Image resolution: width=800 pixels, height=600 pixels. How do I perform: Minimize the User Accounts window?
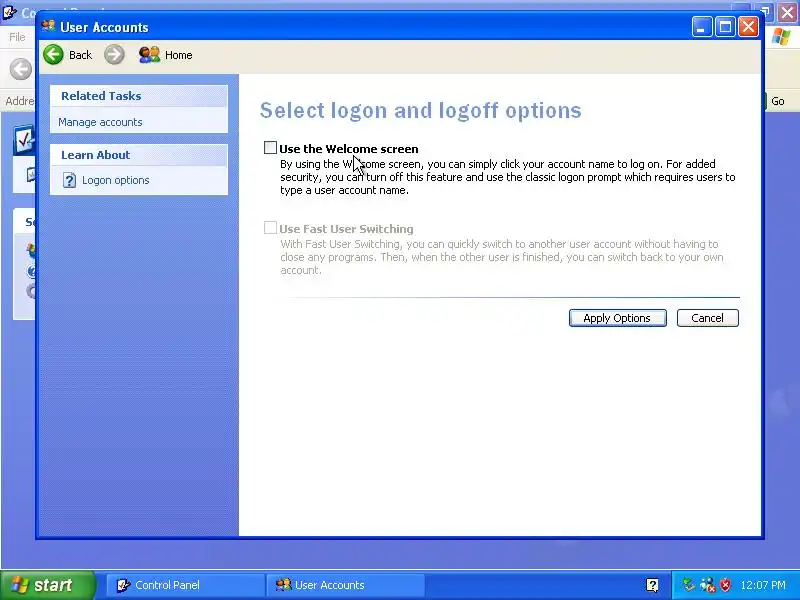pos(702,27)
